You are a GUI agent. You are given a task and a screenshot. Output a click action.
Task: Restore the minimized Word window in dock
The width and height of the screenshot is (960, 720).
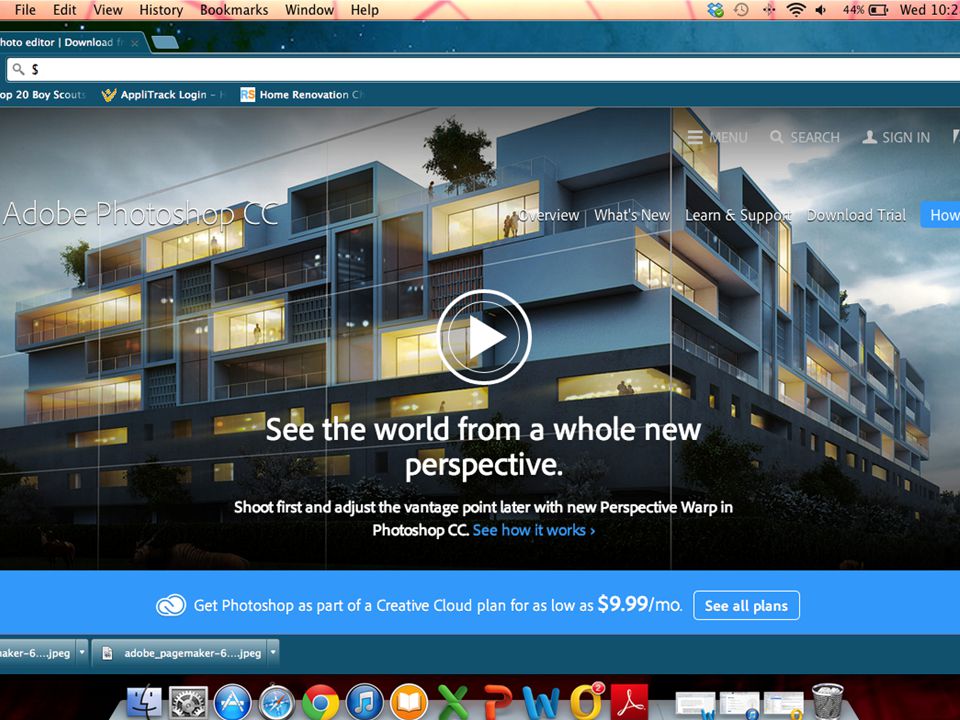(x=695, y=705)
